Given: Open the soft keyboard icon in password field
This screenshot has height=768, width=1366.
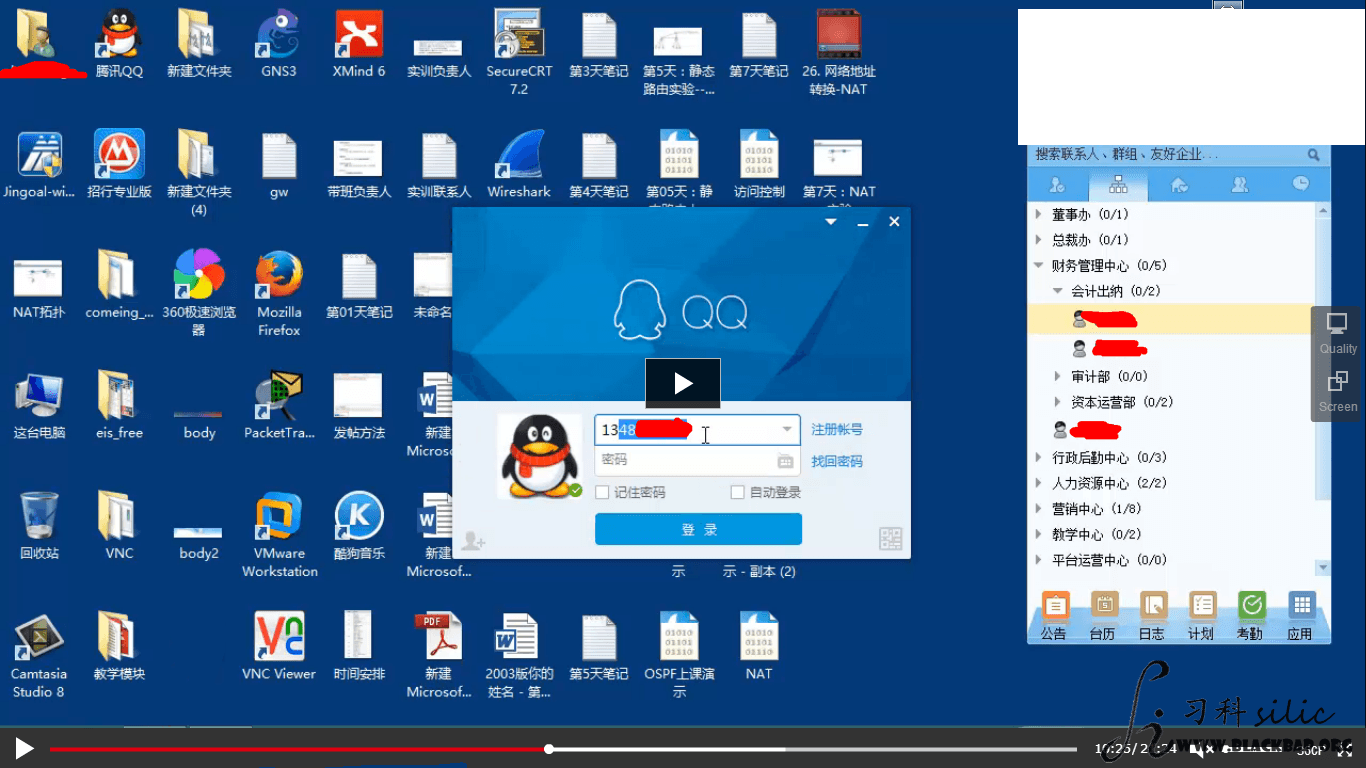Looking at the screenshot, I should (785, 460).
